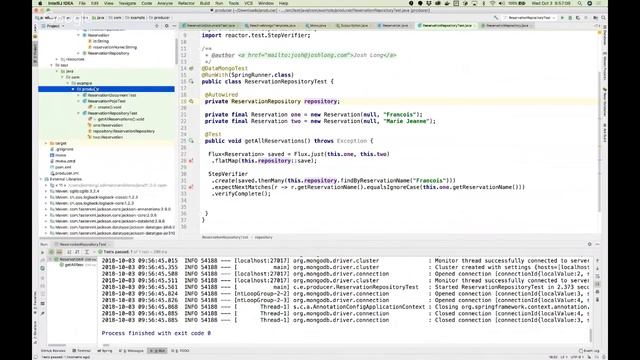Click the producer breadcrumb in navigation bar
Image resolution: width=640 pixels, height=360 pixels.
pyautogui.click(x=160, y=18)
